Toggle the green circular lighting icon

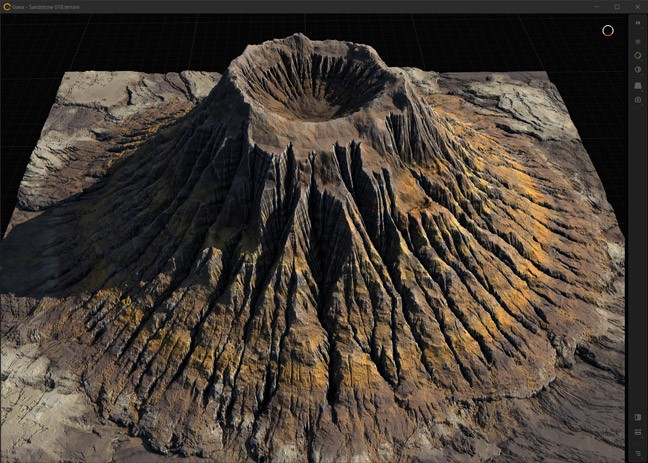coord(638,55)
